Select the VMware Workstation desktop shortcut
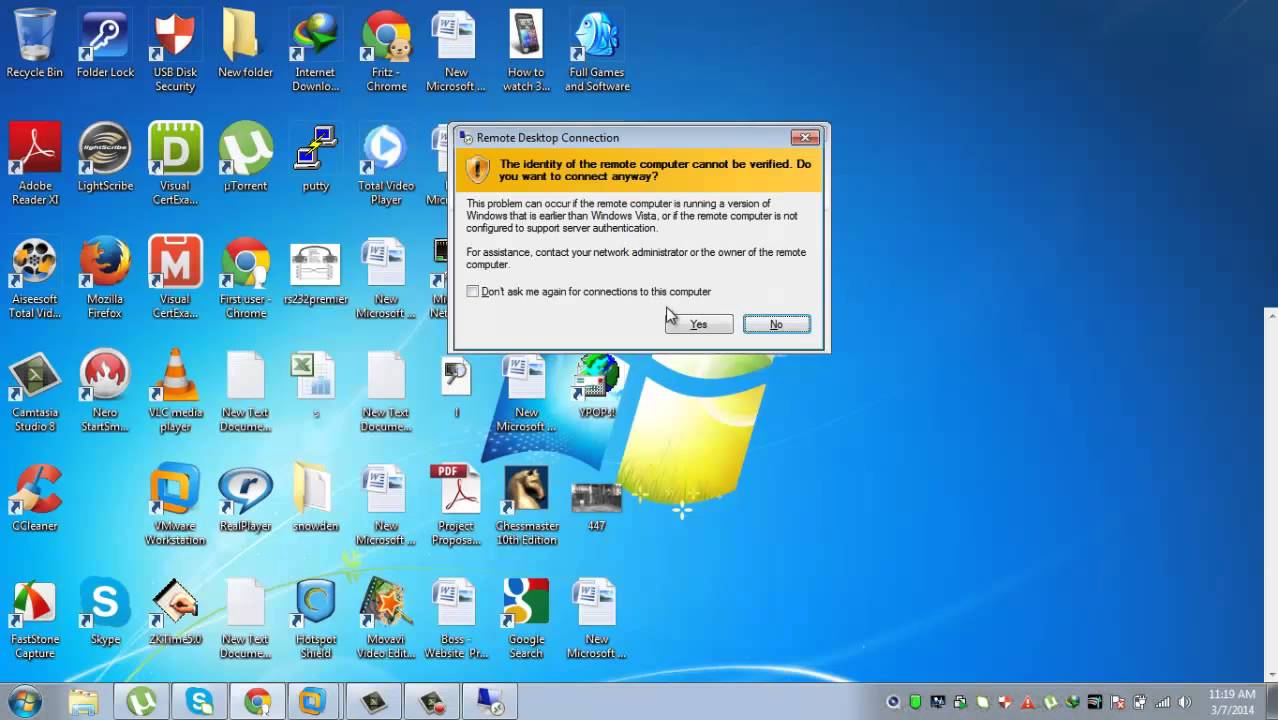Viewport: 1278px width, 720px height. point(175,504)
